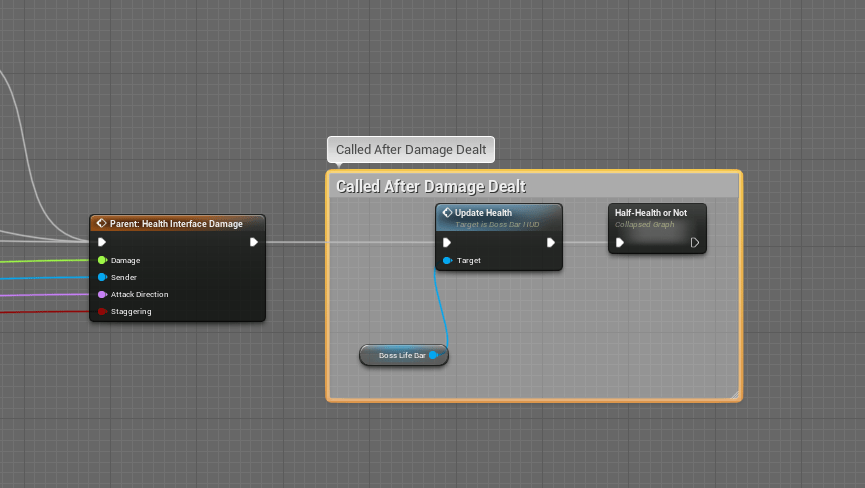This screenshot has height=488, width=865.
Task: Click exec output pin of Parent: Health Interface Damage
Action: coord(254,242)
